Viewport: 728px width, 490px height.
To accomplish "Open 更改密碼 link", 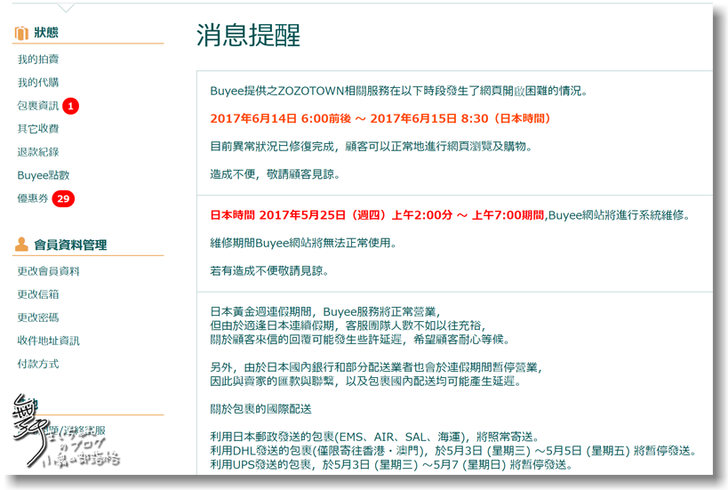I will coord(38,318).
